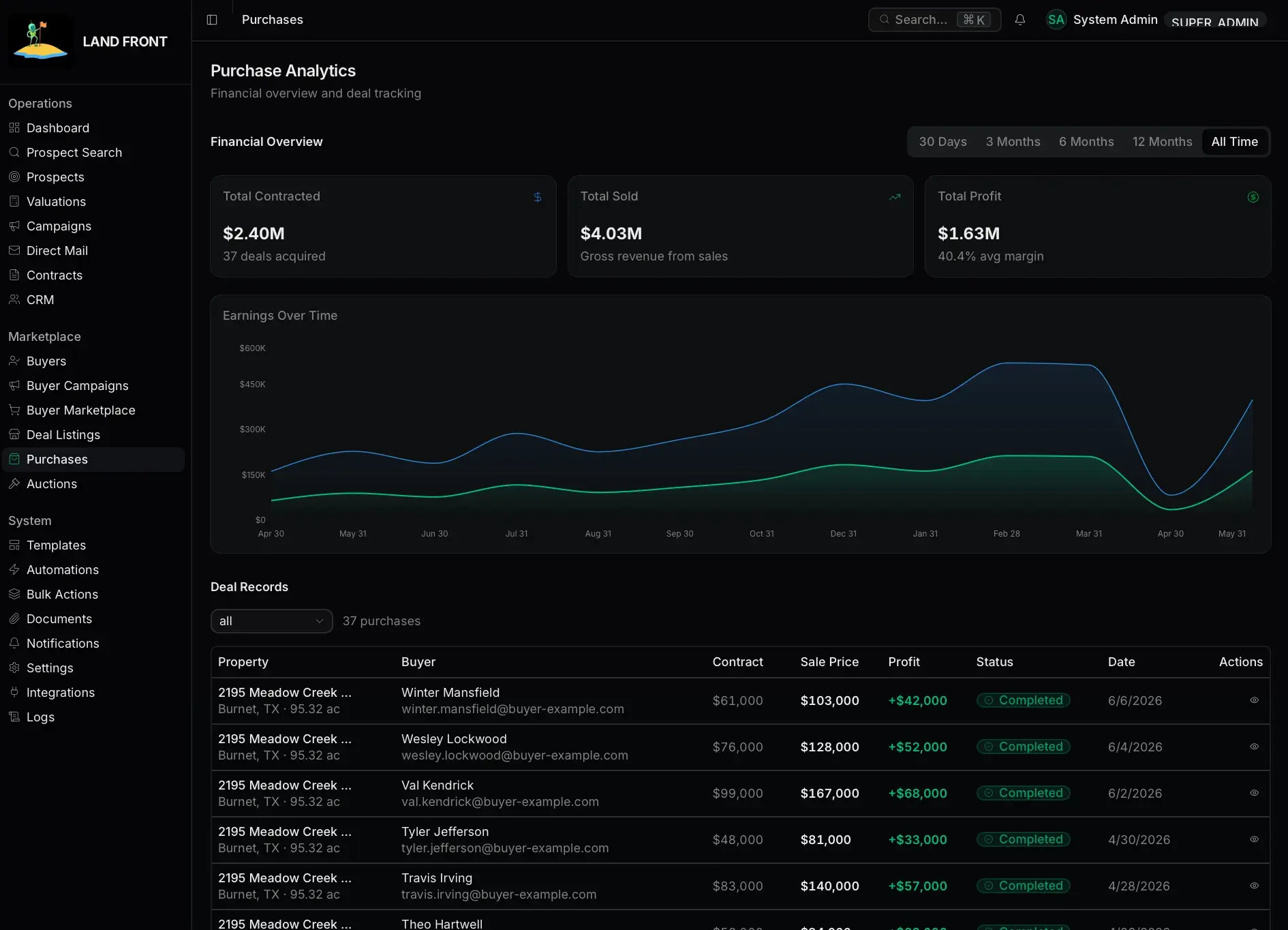Select the All Time range tab
Image resolution: width=1288 pixels, height=930 pixels.
[1234, 142]
